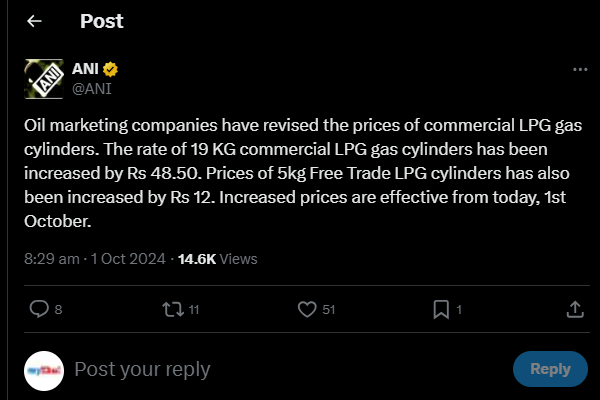Open the more options ellipsis menu
This screenshot has width=600, height=400.
tap(579, 70)
